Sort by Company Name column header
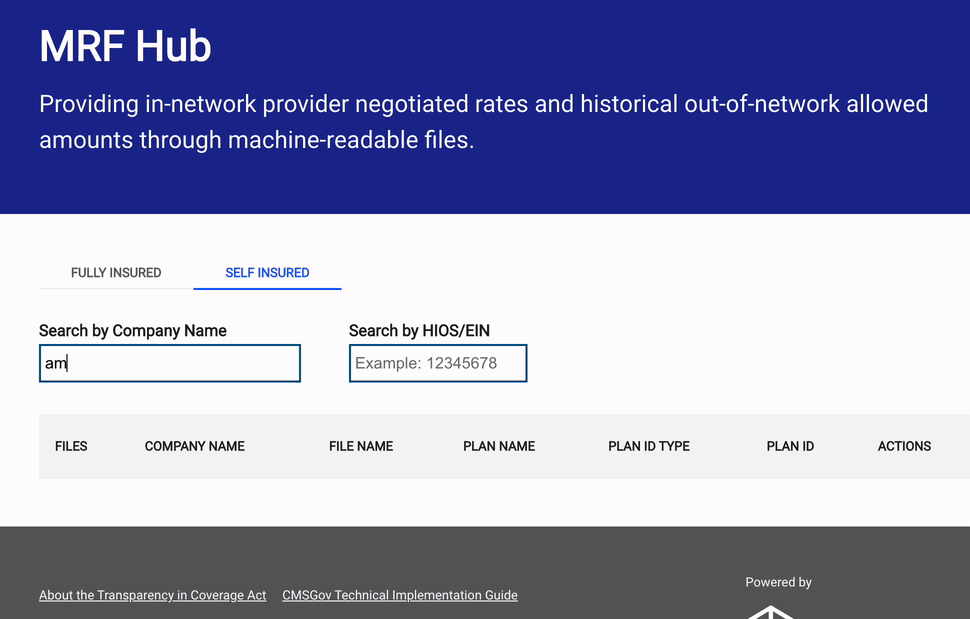This screenshot has width=970, height=619. [x=195, y=446]
